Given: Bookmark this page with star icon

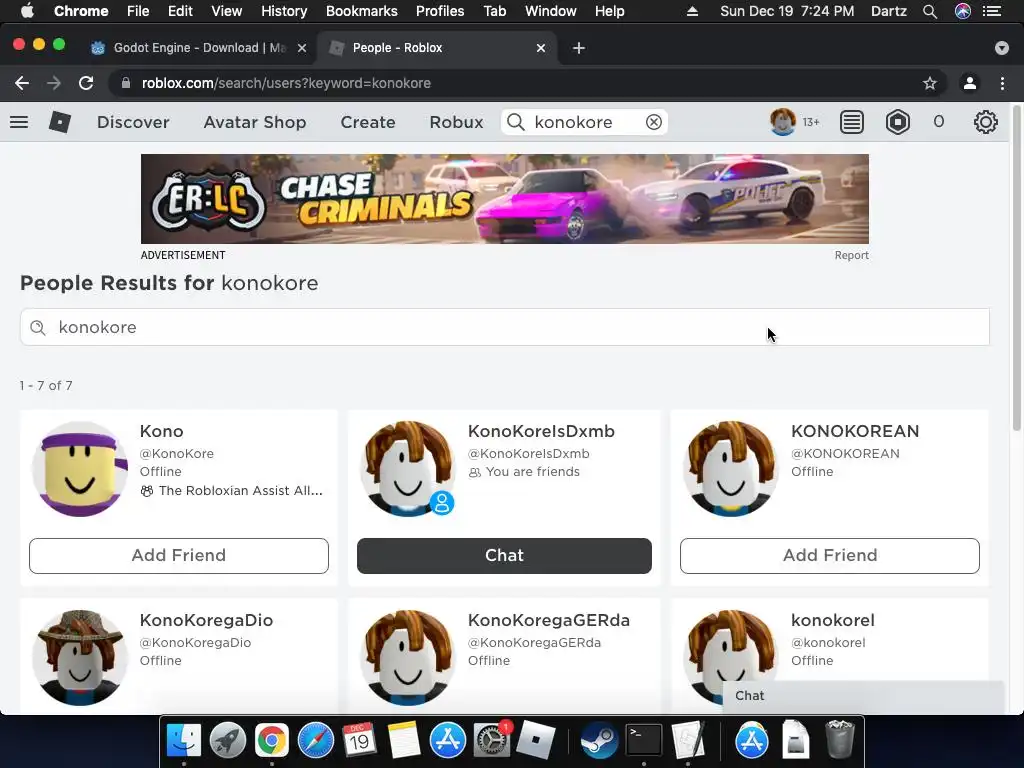Looking at the screenshot, I should pos(929,83).
